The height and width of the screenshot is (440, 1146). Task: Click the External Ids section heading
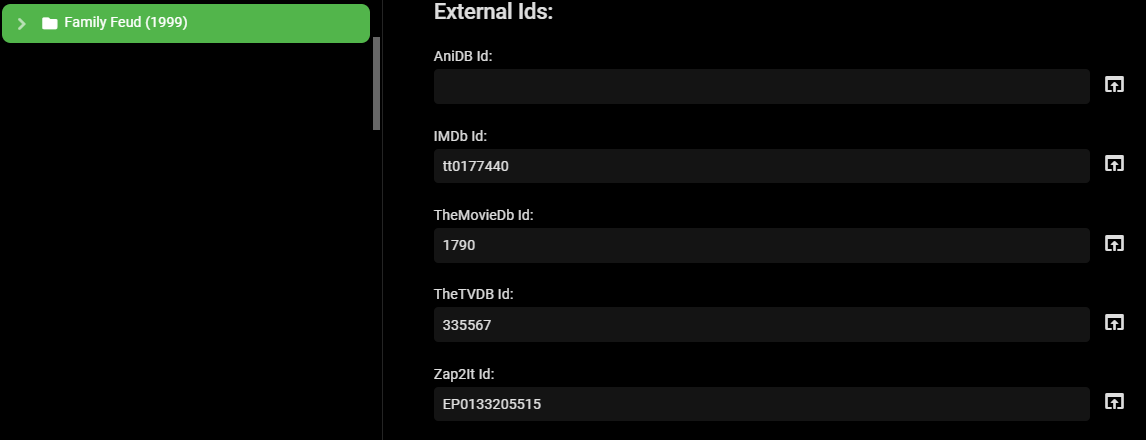(x=493, y=12)
